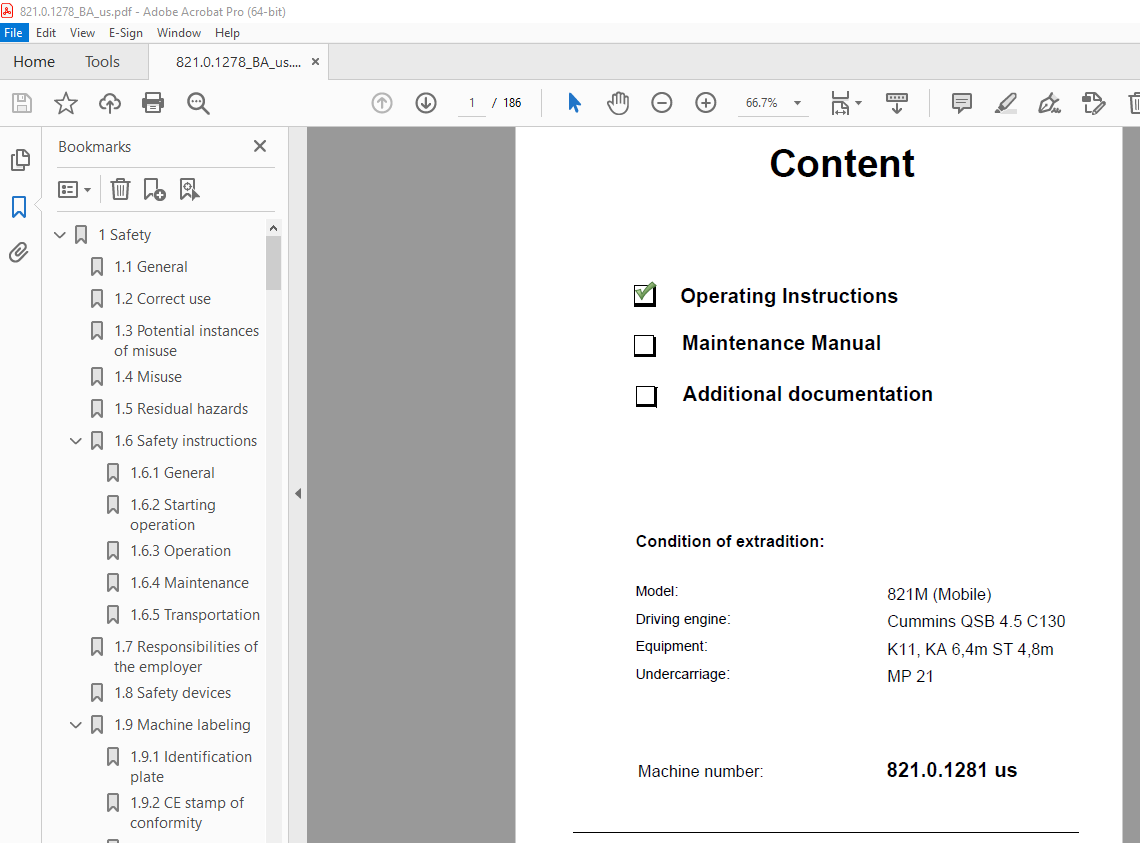Close the Bookmarks panel

pyautogui.click(x=260, y=146)
